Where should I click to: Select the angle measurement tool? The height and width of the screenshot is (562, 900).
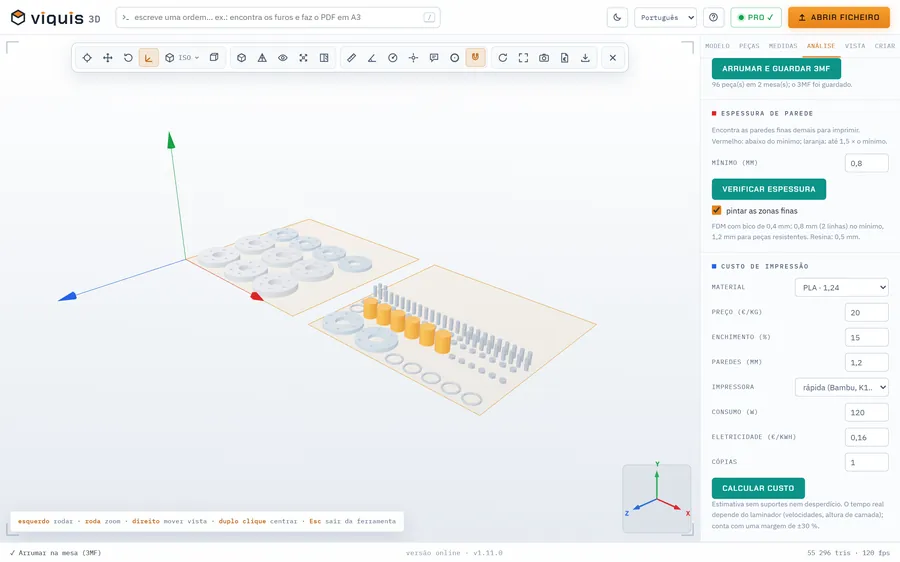(372, 58)
